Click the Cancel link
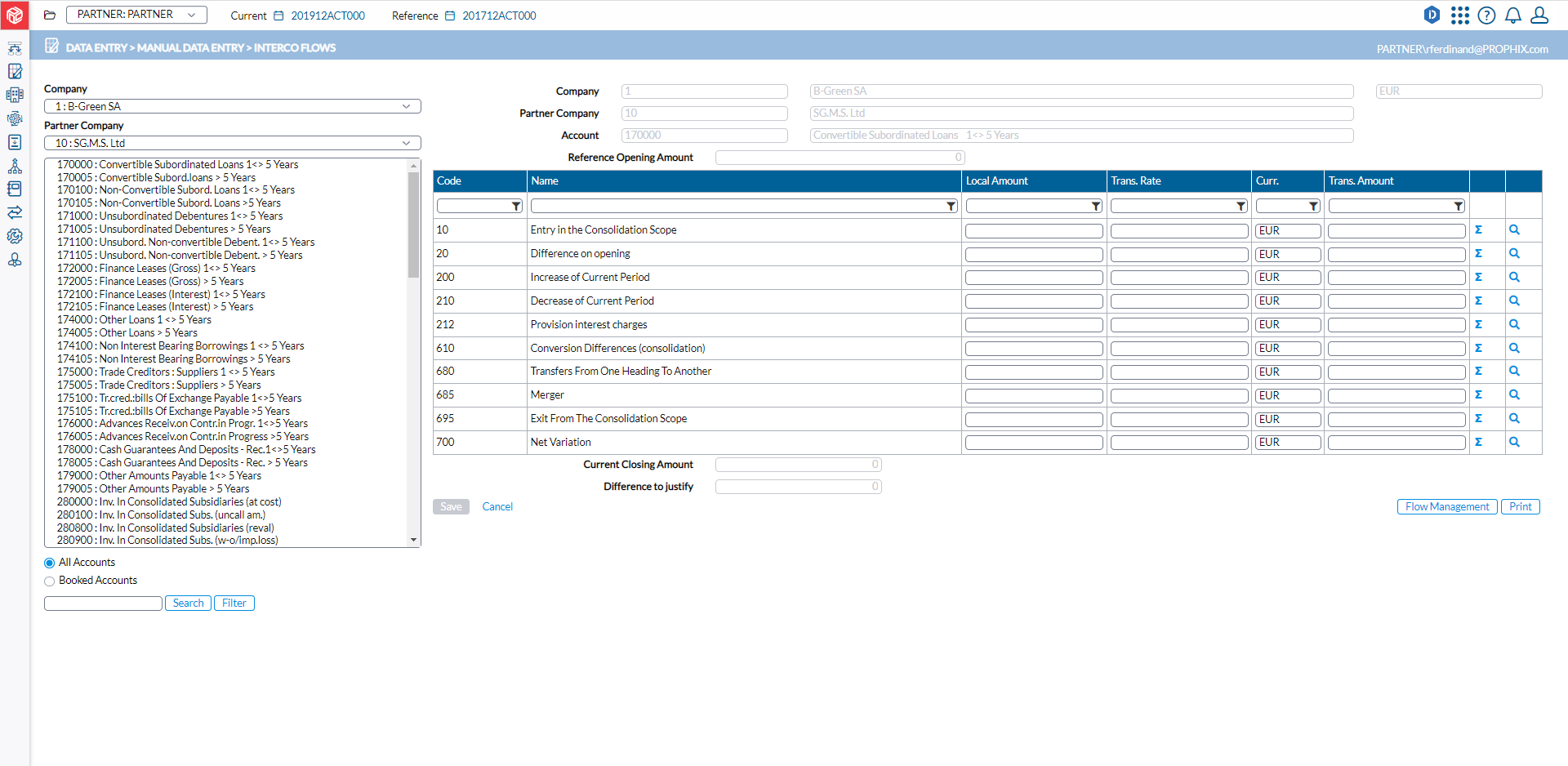 [x=497, y=507]
